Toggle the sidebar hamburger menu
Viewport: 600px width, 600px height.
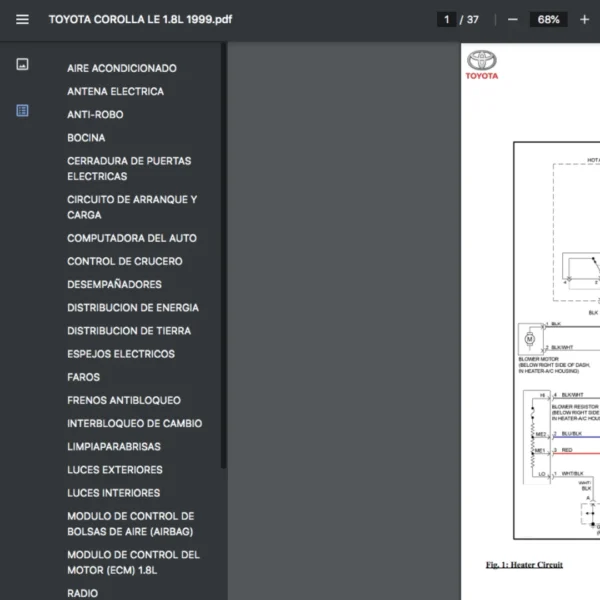click(x=22, y=19)
